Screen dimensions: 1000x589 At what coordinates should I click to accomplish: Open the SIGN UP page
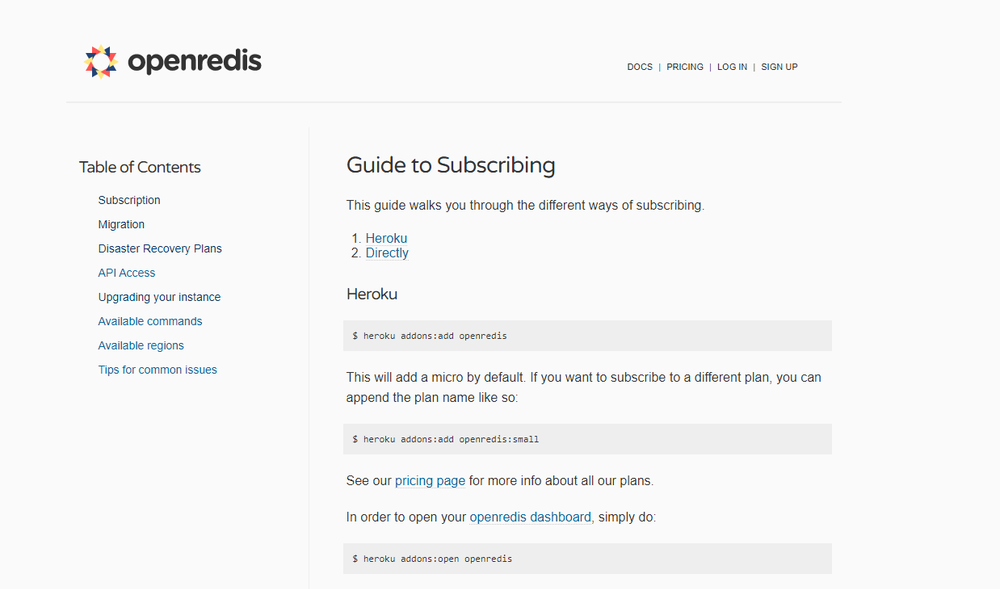[x=779, y=67]
